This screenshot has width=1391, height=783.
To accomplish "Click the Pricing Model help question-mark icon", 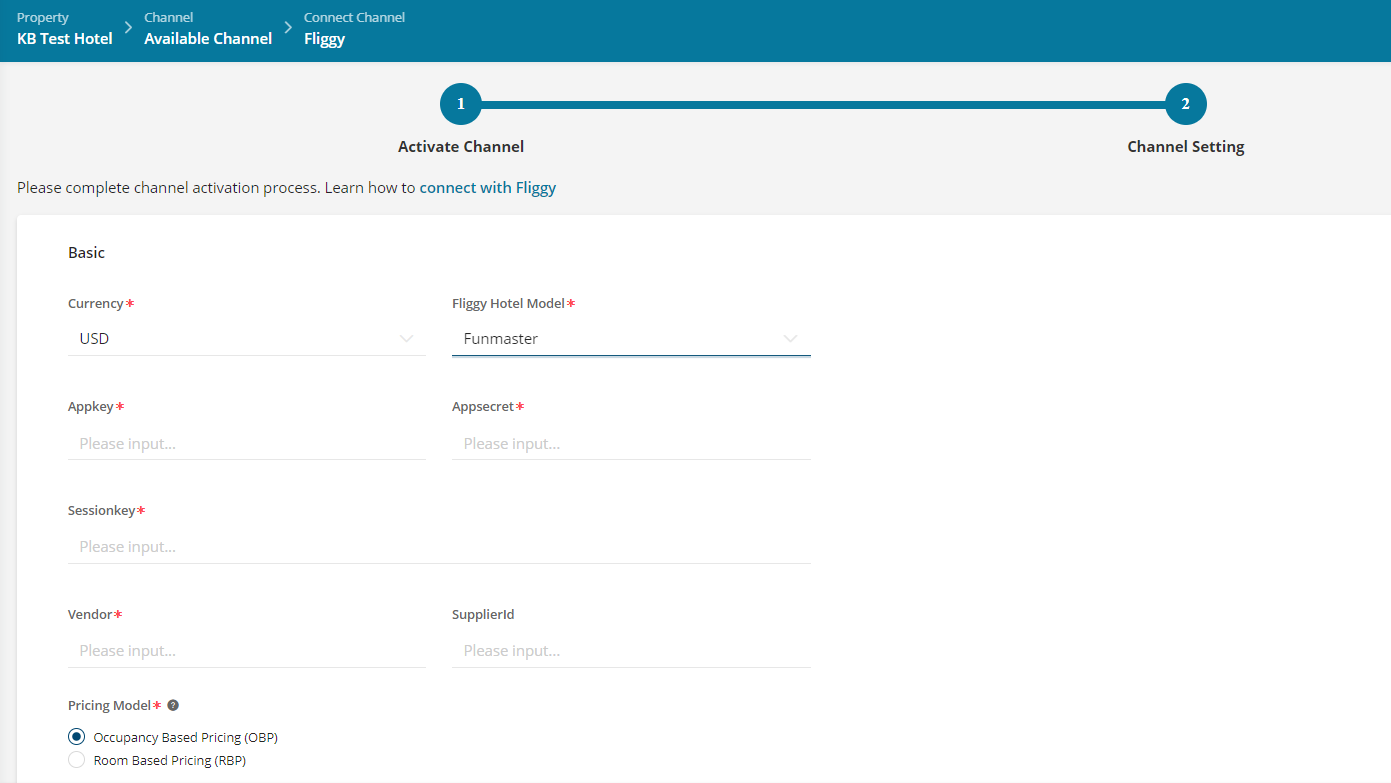I will [x=173, y=705].
